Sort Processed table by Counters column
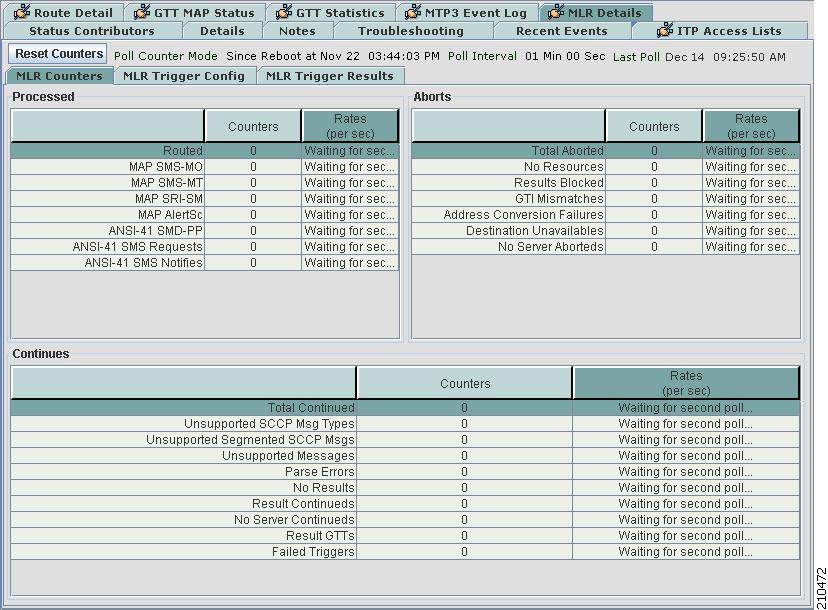828x610 pixels. 253,126
